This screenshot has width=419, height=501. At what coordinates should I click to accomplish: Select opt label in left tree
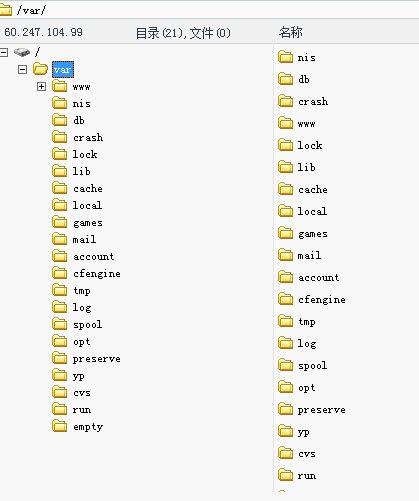82,342
